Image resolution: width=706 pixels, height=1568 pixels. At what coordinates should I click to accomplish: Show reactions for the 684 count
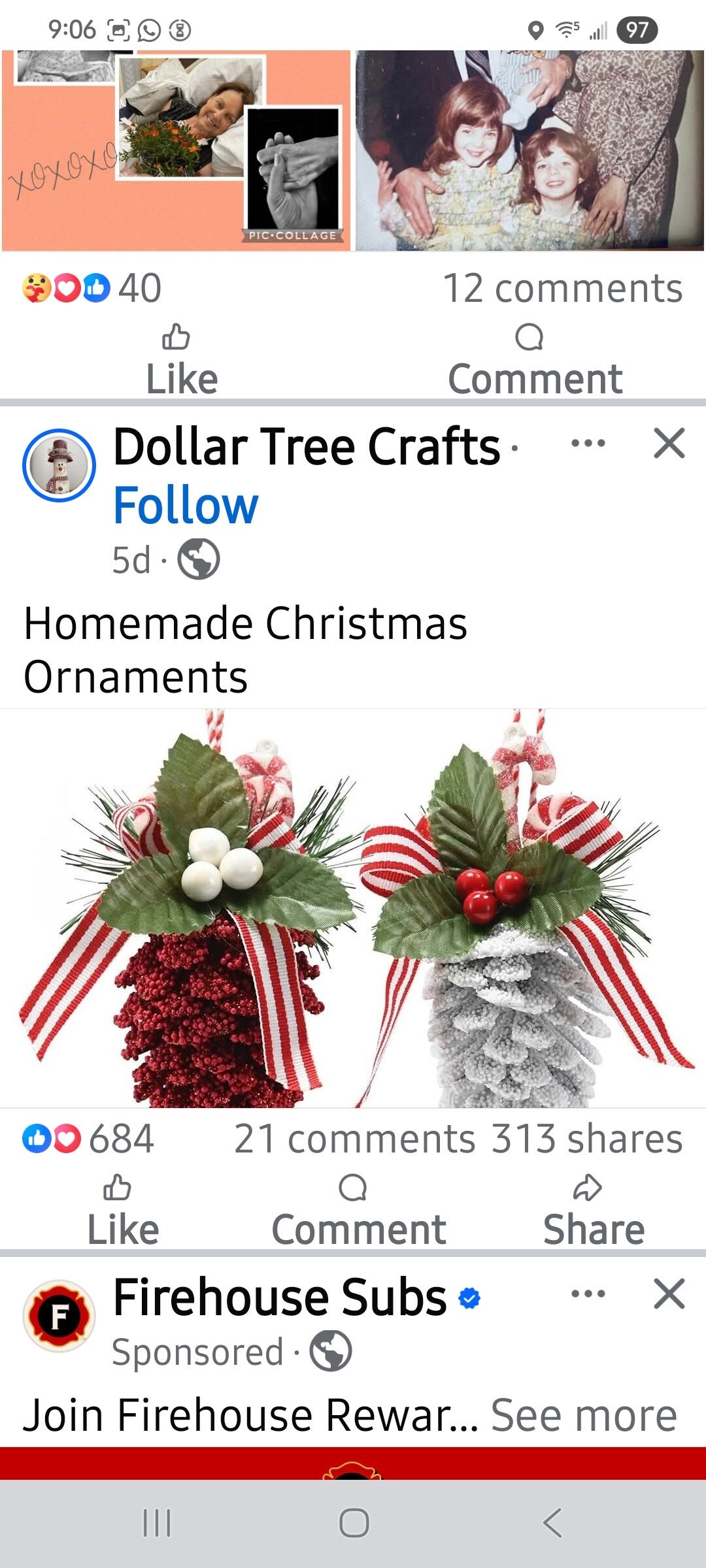(88, 1139)
